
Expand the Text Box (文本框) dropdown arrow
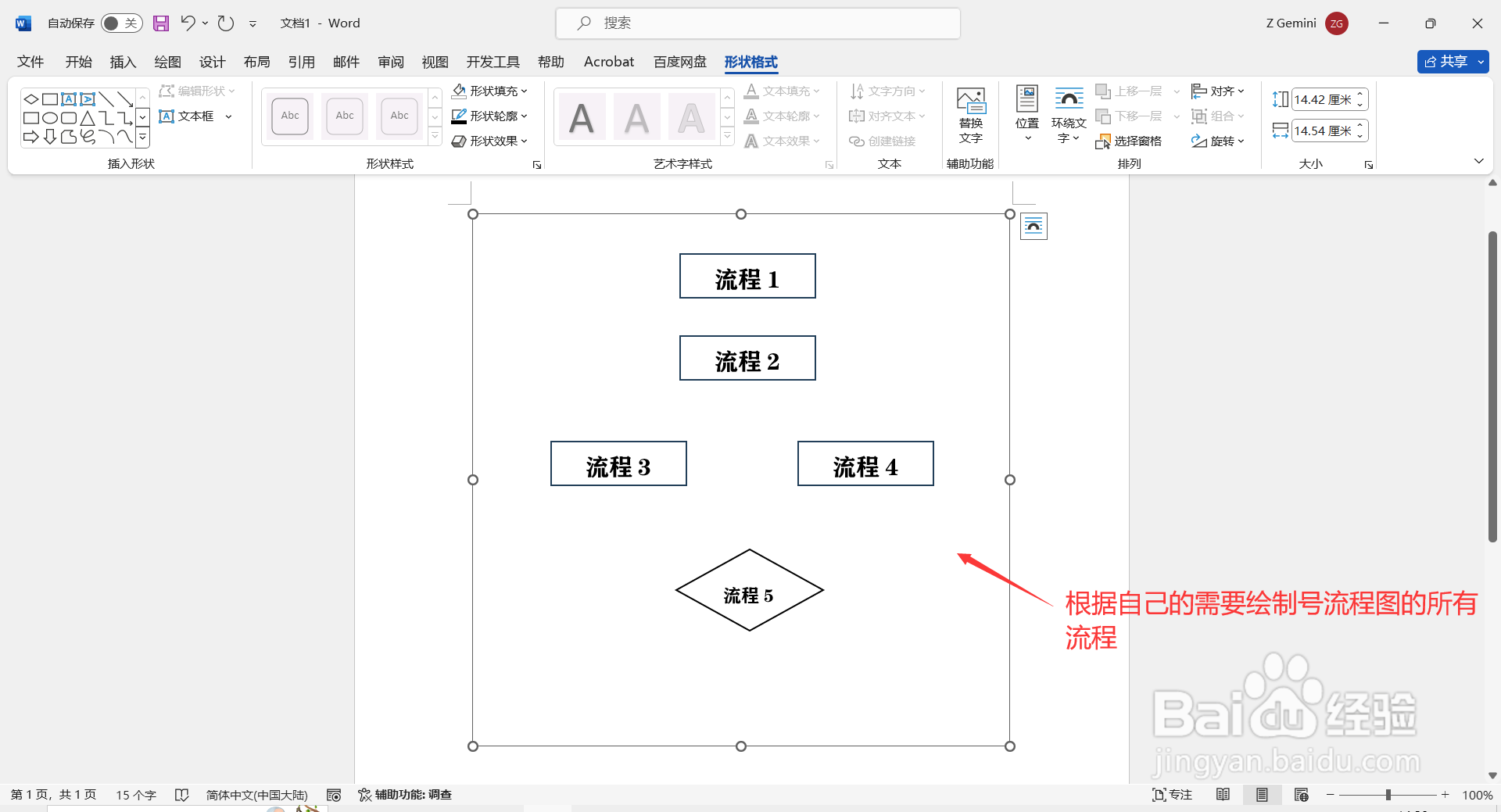228,116
